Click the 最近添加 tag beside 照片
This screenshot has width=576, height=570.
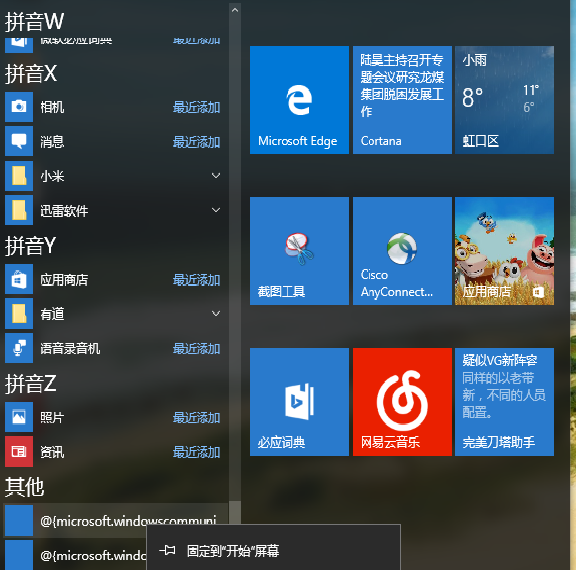[x=197, y=418]
